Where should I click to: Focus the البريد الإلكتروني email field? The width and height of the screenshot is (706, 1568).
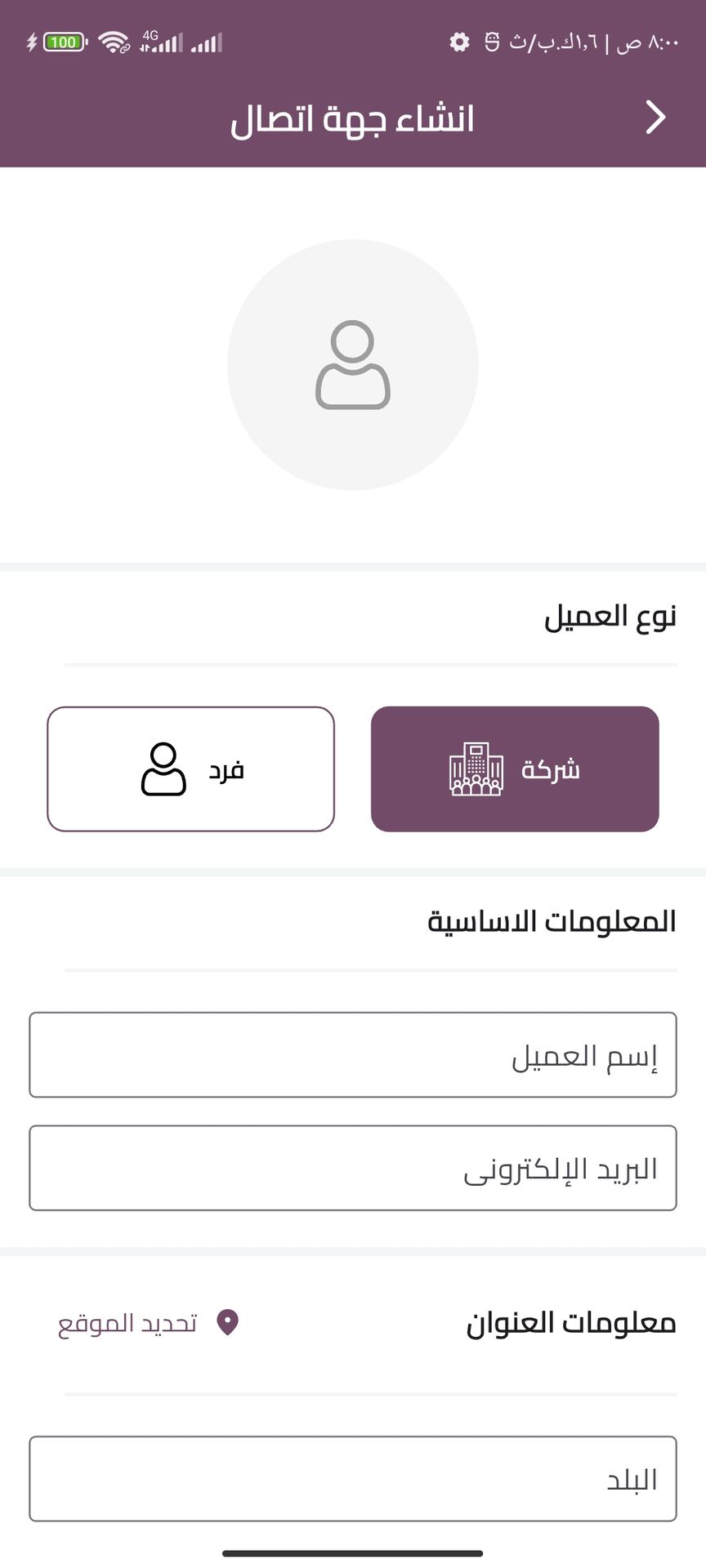click(x=353, y=1168)
